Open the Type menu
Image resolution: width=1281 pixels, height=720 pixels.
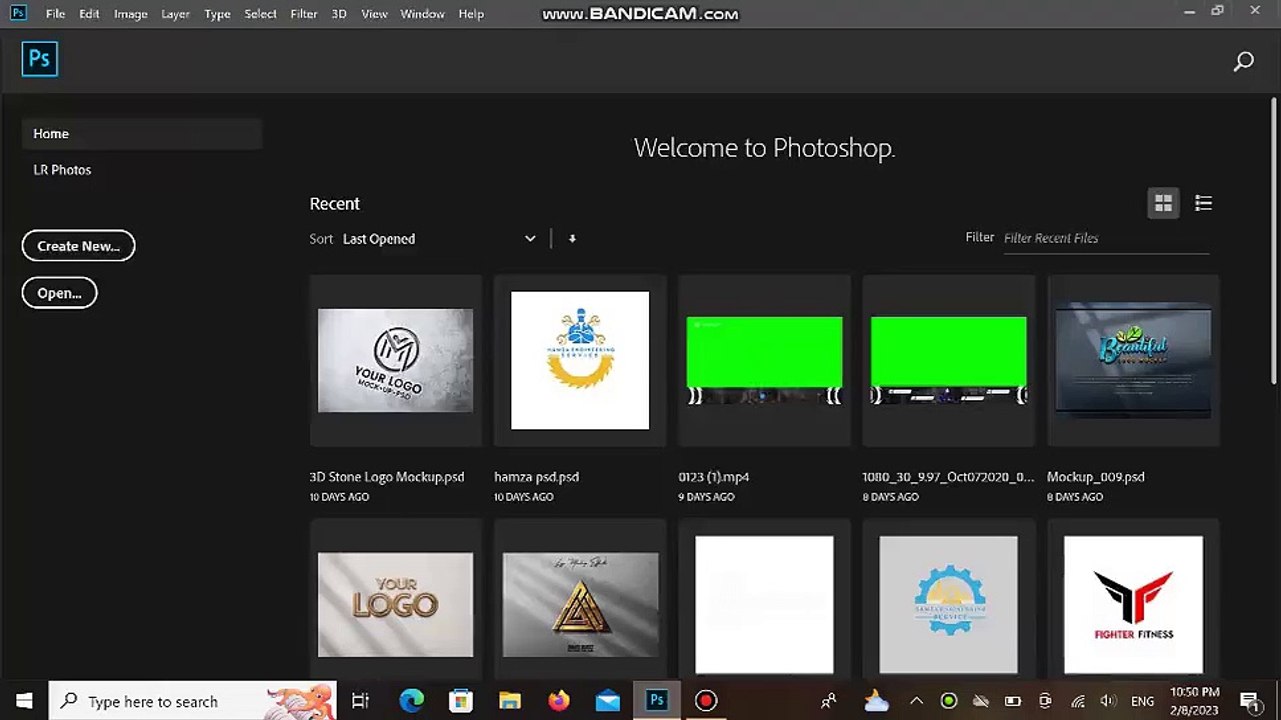(217, 14)
